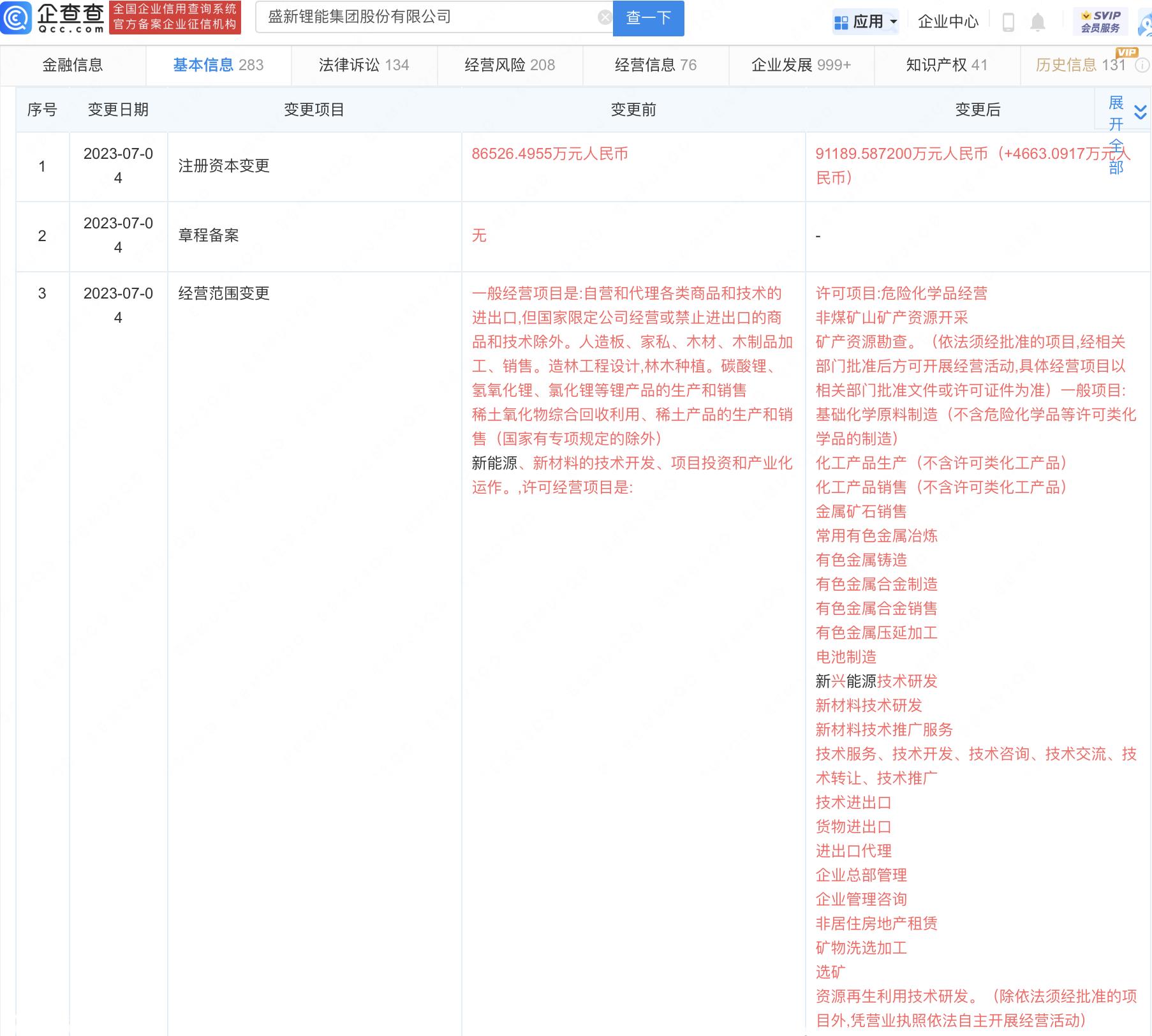Open the notifications bell icon

[x=1038, y=22]
